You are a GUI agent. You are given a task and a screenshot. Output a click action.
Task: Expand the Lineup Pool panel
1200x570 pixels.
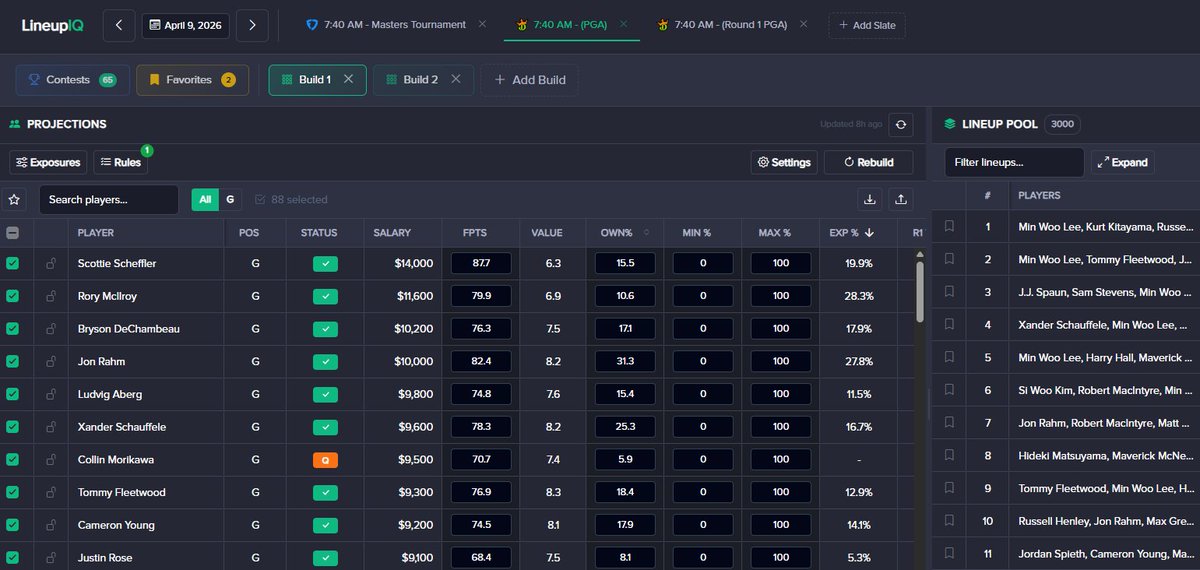coord(1123,162)
